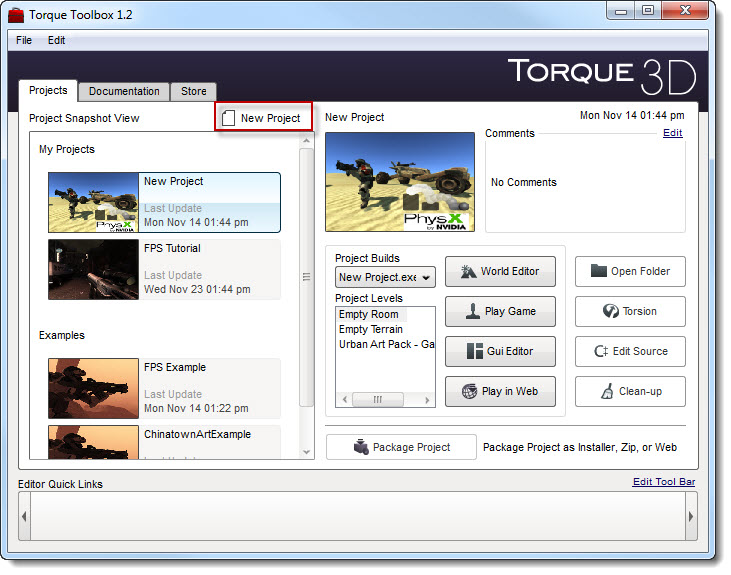Screen dimensions: 731x575
Task: Click the project list scrollbar thumb
Action: click(306, 277)
